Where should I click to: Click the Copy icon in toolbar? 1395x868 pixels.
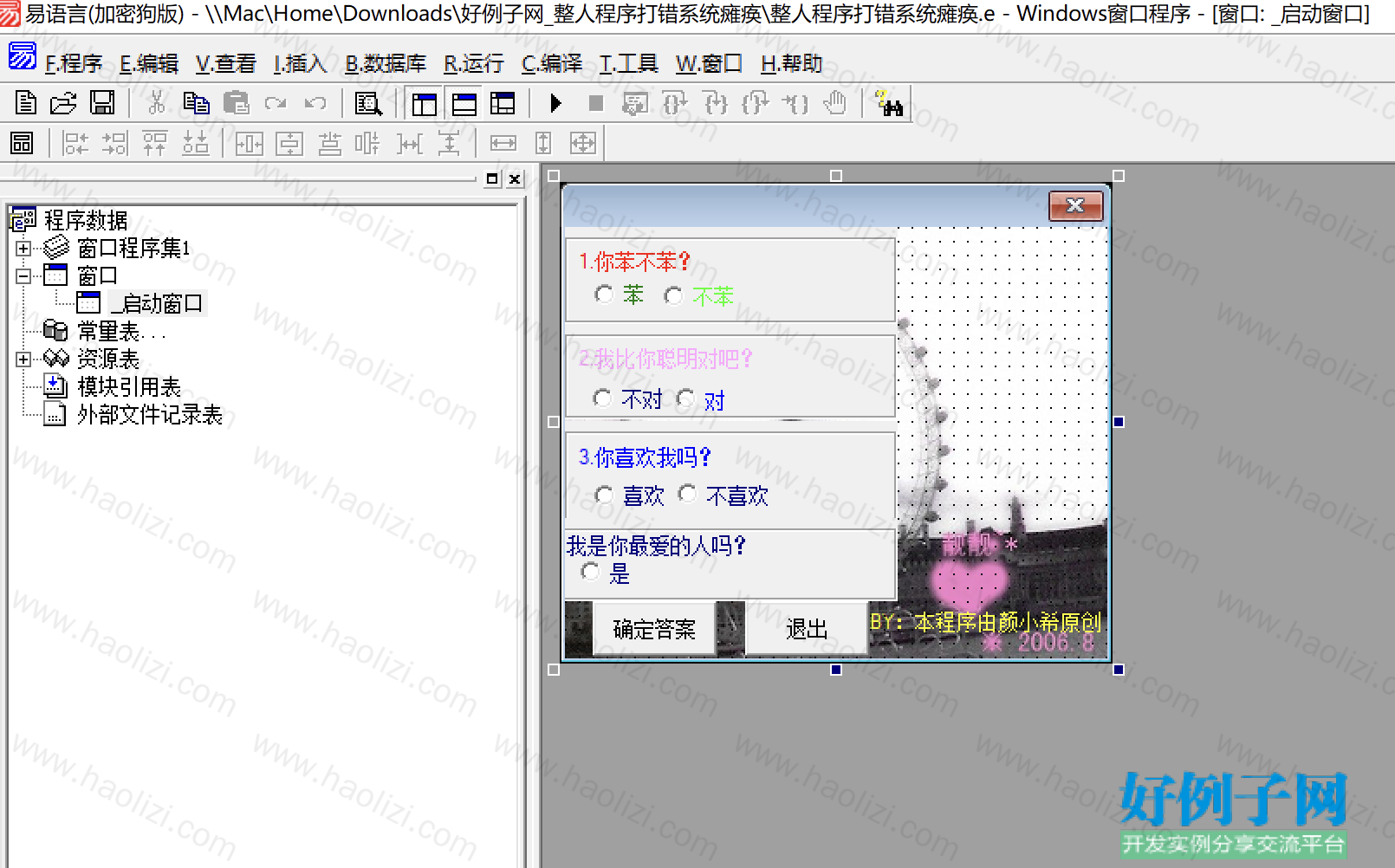click(x=197, y=103)
